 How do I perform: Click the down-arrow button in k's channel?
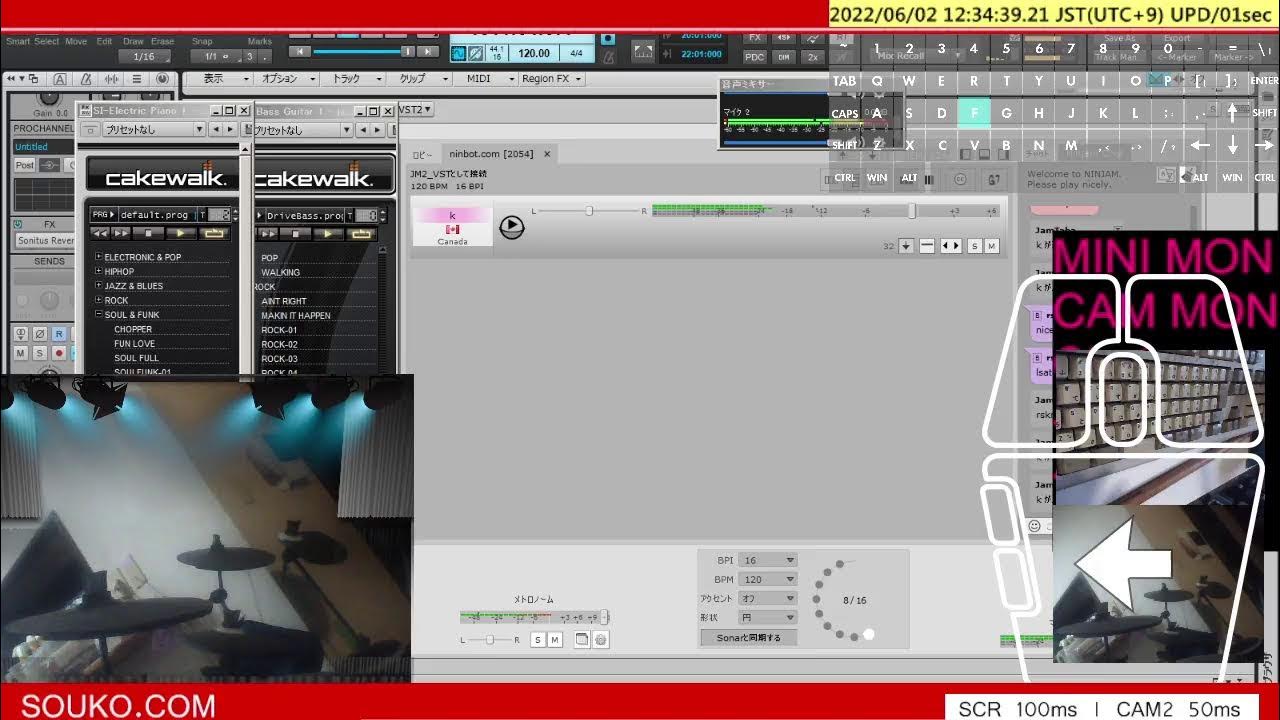[906, 246]
